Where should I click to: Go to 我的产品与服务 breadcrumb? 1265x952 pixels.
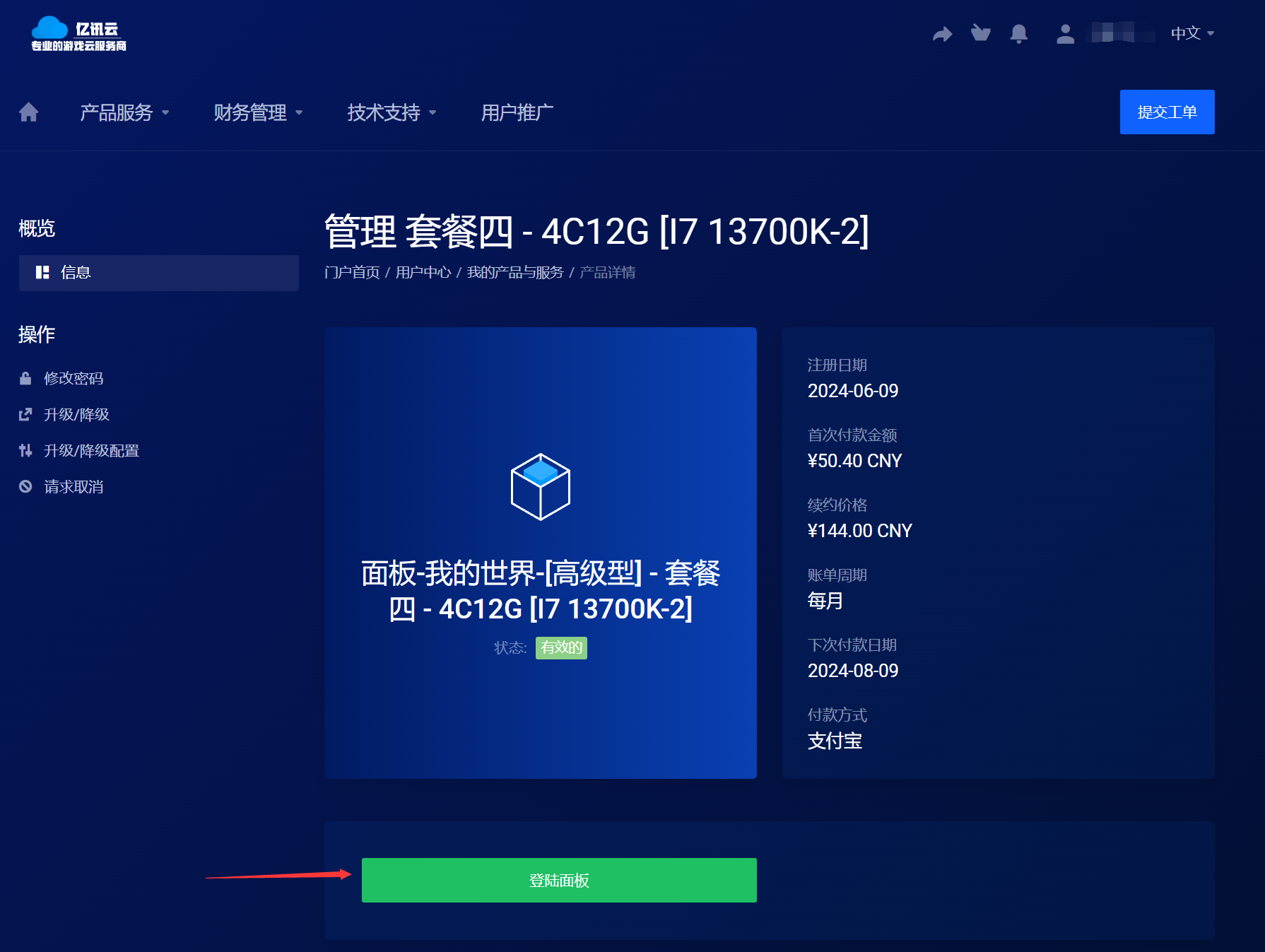pyautogui.click(x=515, y=272)
